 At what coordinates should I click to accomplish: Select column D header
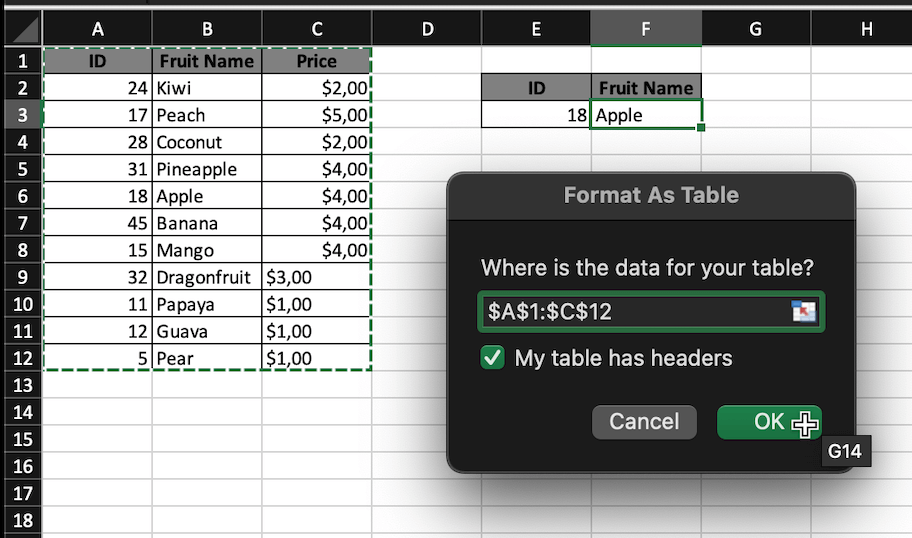point(427,29)
